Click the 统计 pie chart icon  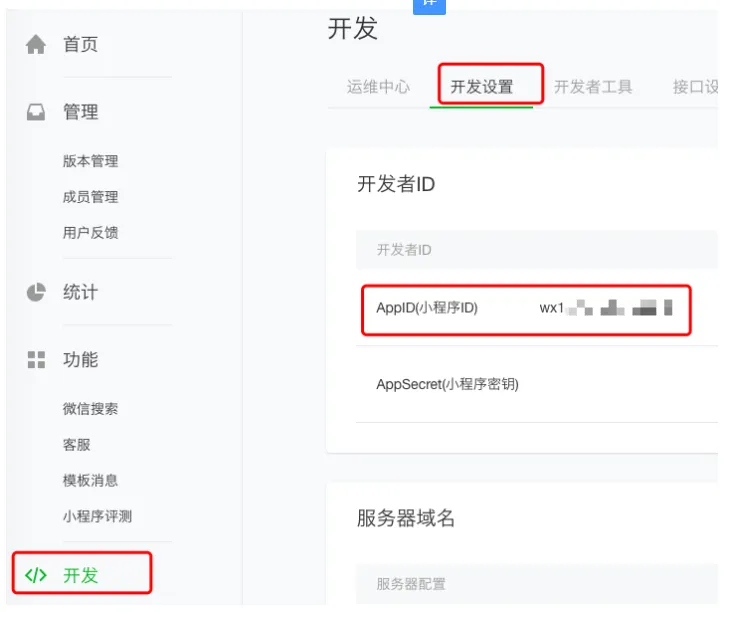click(x=36, y=292)
